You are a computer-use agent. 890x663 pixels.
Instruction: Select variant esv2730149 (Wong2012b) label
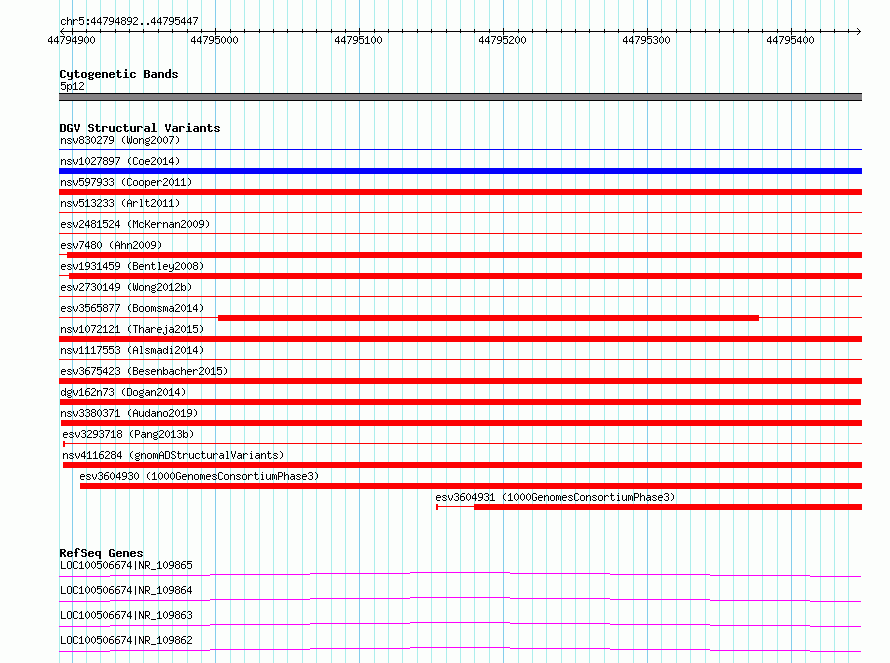126,287
